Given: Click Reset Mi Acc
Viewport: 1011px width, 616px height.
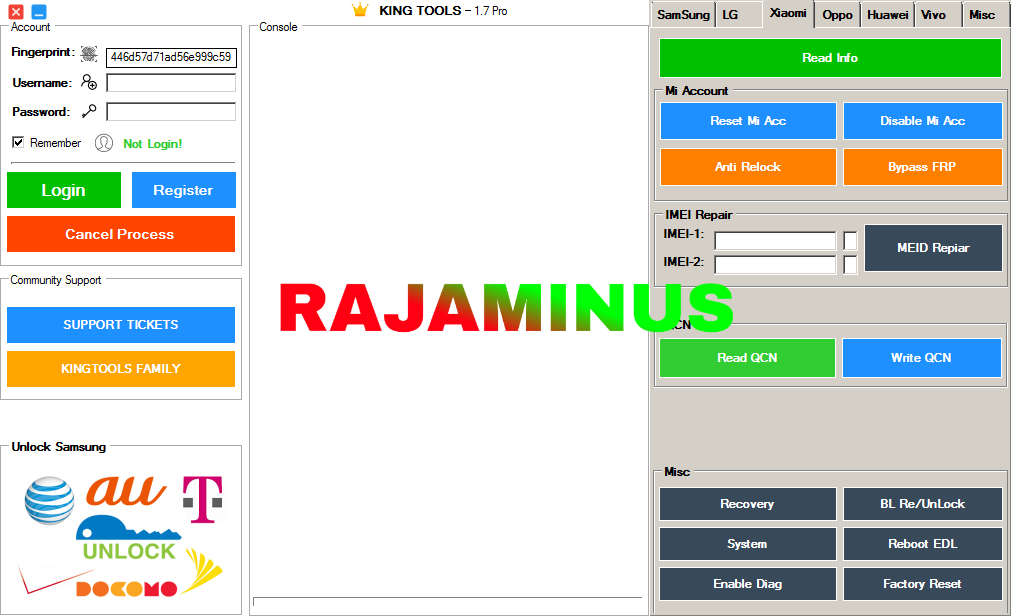Looking at the screenshot, I should click(748, 121).
